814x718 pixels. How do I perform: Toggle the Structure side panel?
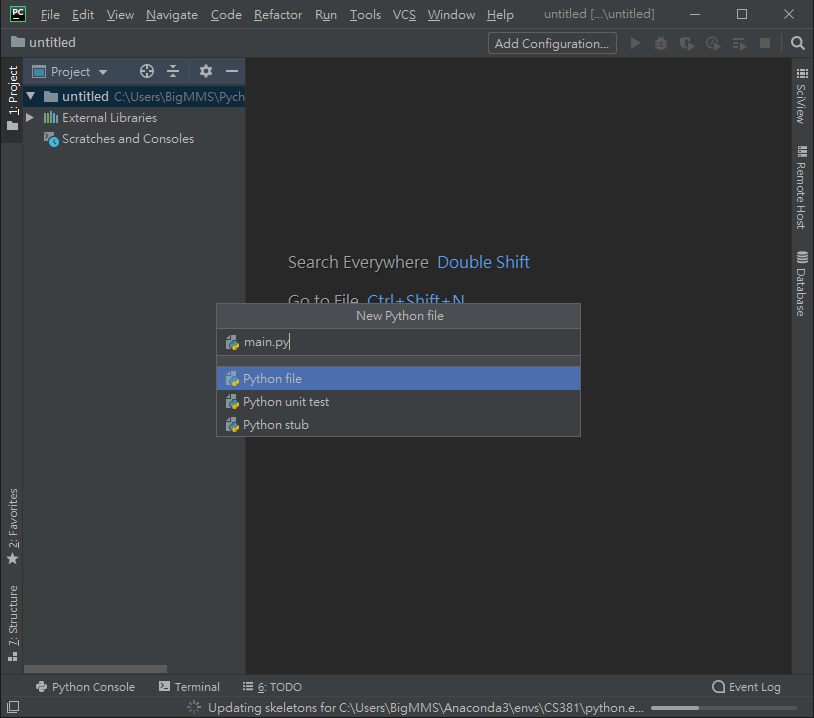(x=13, y=622)
